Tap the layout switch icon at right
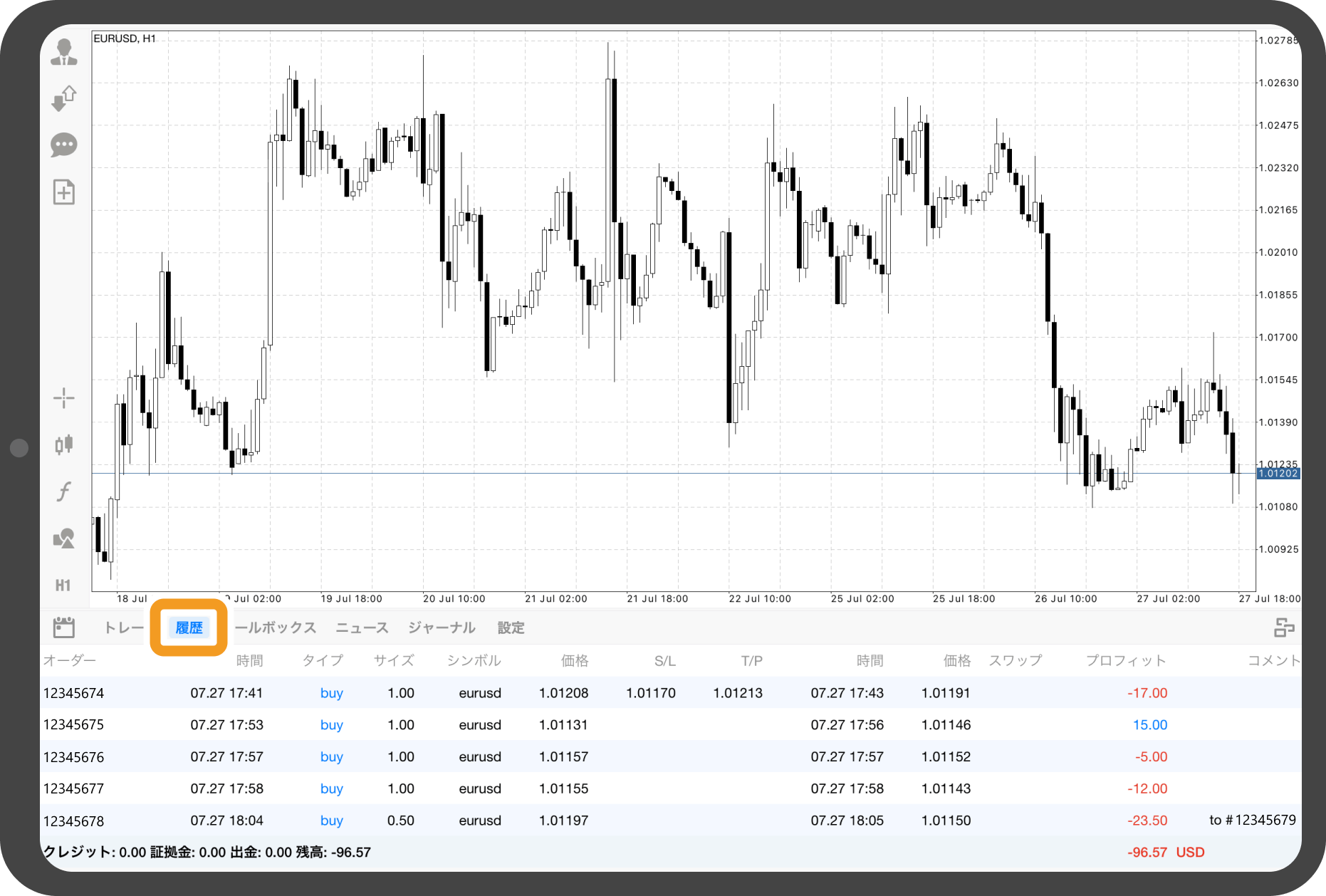Image resolution: width=1326 pixels, height=896 pixels. pyautogui.click(x=1284, y=627)
